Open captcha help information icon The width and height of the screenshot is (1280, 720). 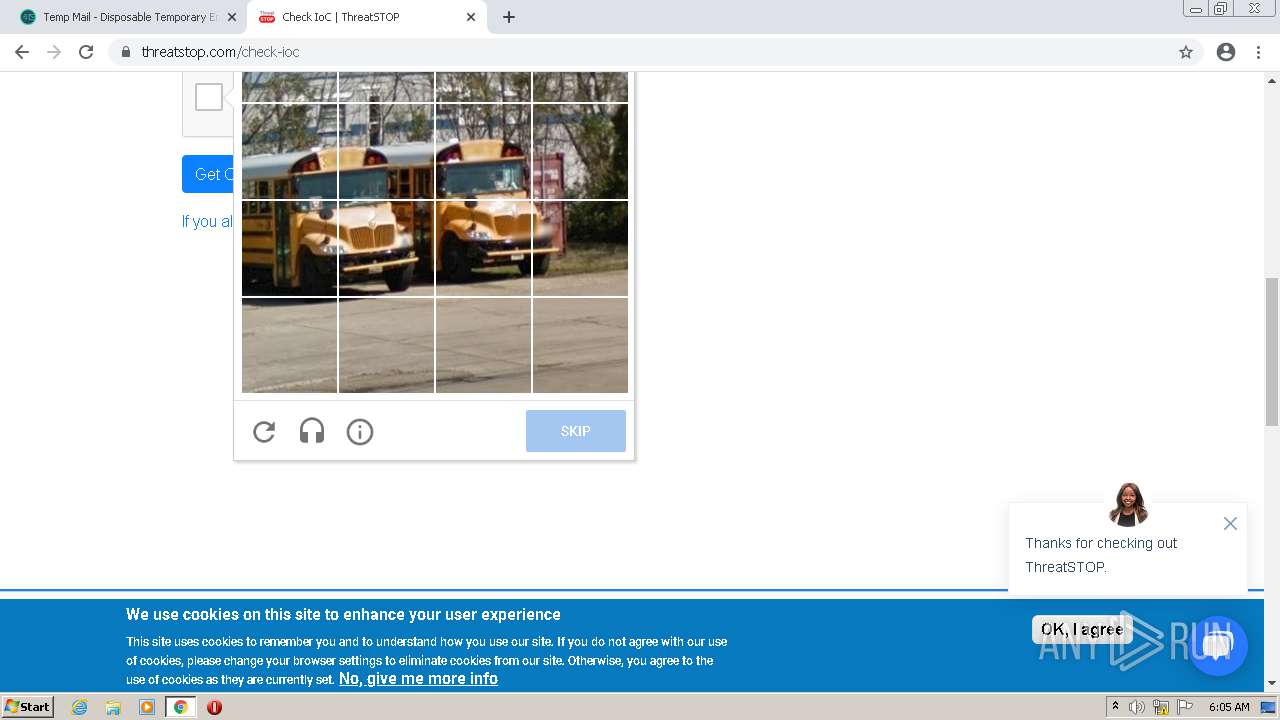(x=360, y=431)
